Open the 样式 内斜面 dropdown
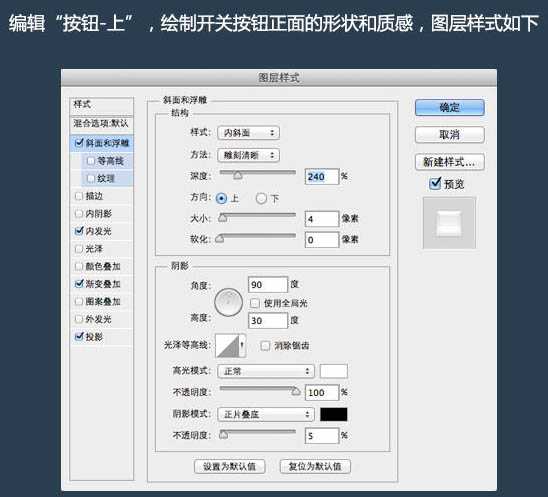Viewport: 548px width, 497px height. 248,133
